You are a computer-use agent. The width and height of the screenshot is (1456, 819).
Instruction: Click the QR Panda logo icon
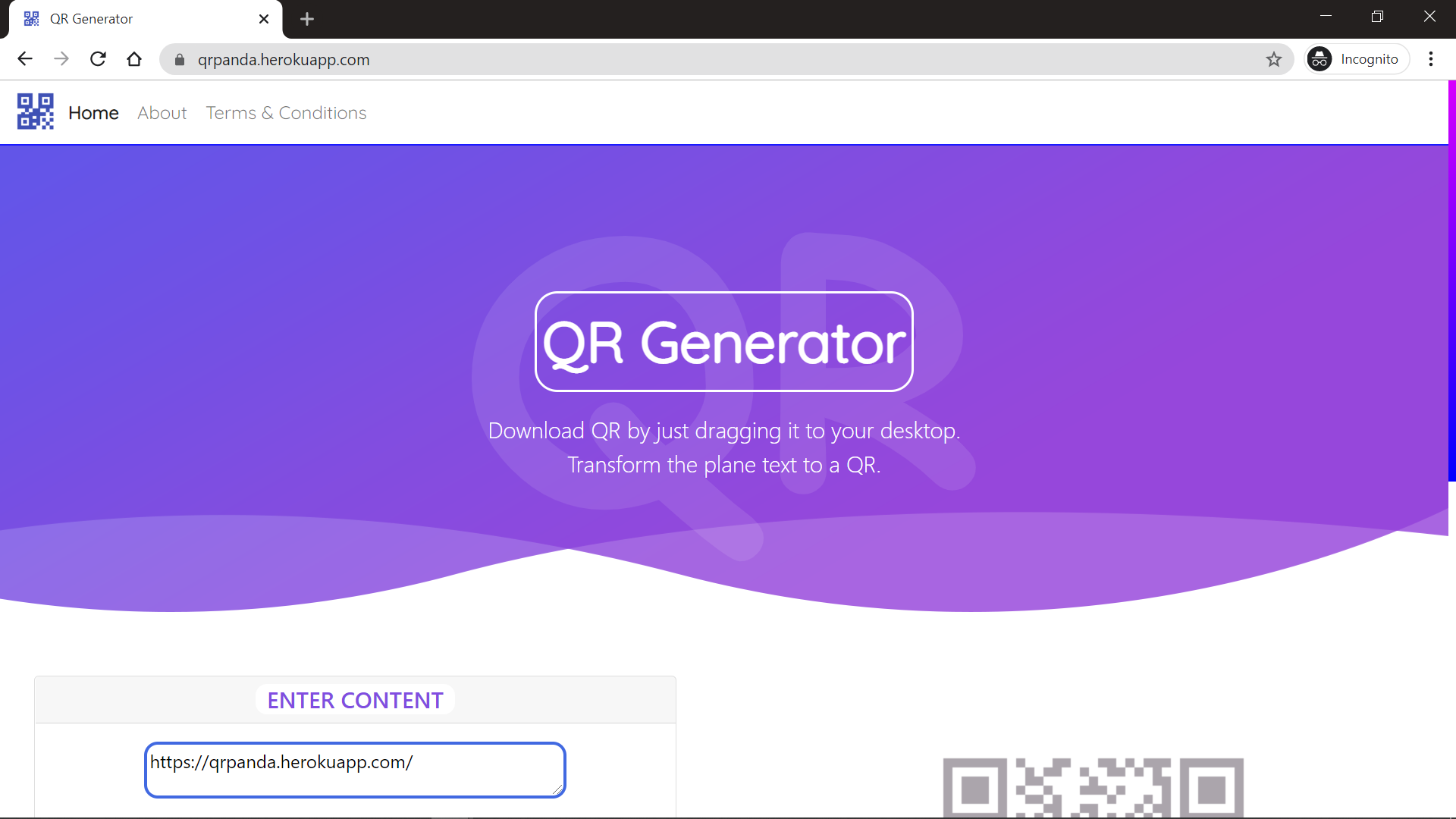(x=36, y=112)
